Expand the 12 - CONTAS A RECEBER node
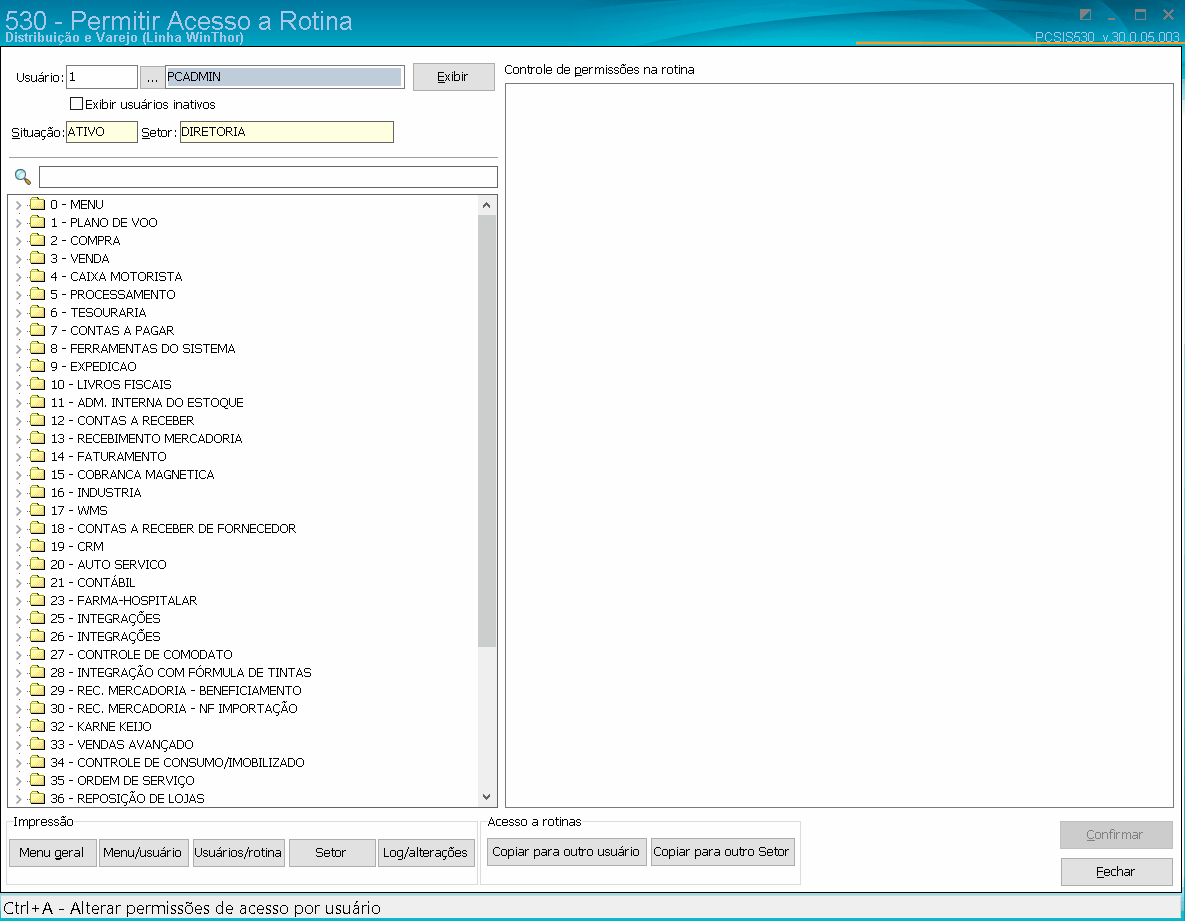 tap(18, 421)
